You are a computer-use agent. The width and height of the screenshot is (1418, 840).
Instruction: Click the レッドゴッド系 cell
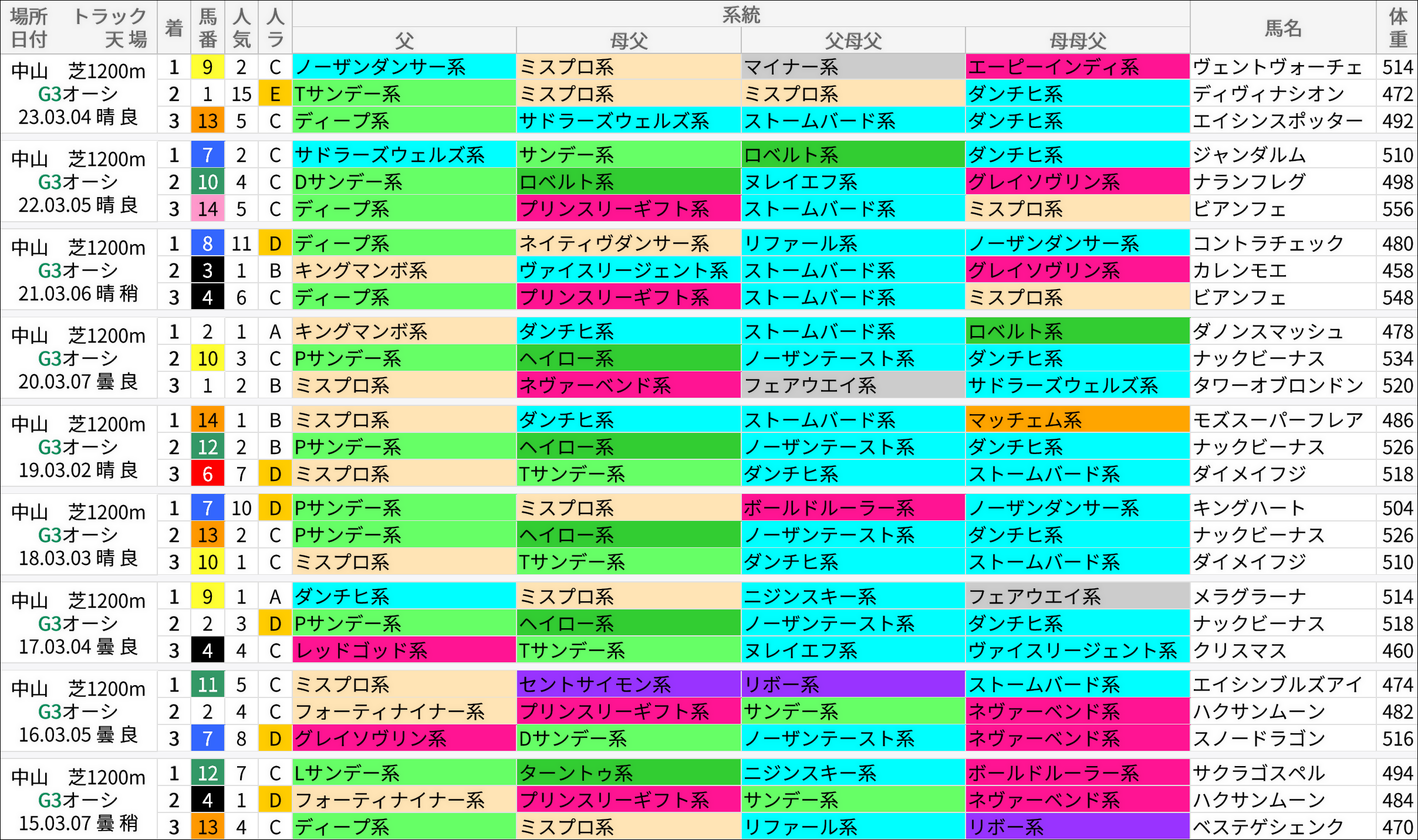404,651
